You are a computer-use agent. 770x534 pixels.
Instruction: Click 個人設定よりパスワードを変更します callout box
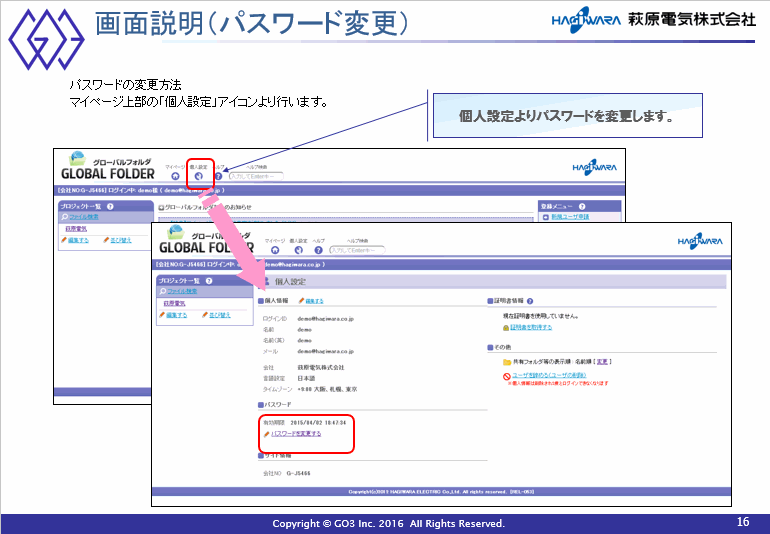point(568,116)
